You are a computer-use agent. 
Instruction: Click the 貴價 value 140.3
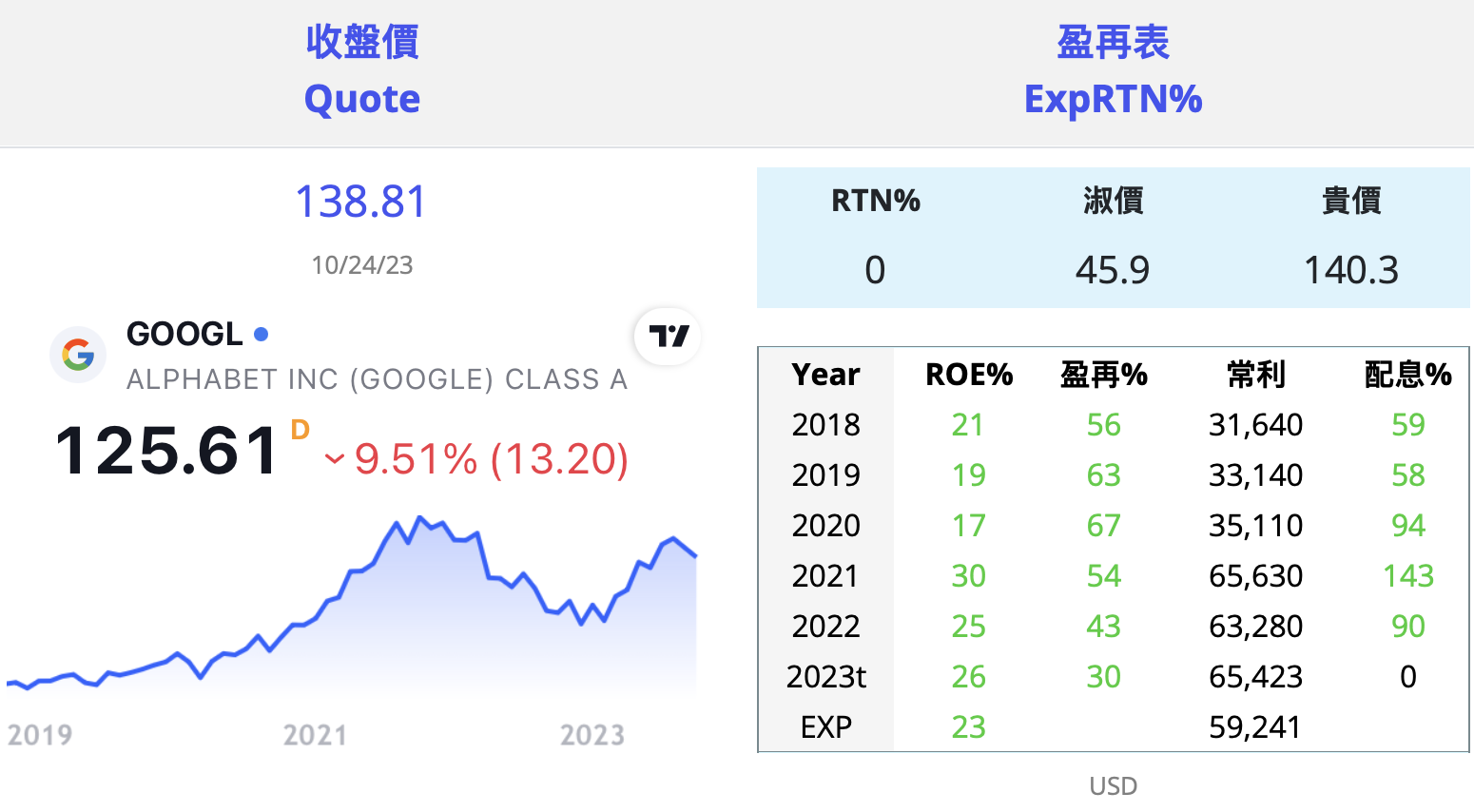(x=1351, y=270)
